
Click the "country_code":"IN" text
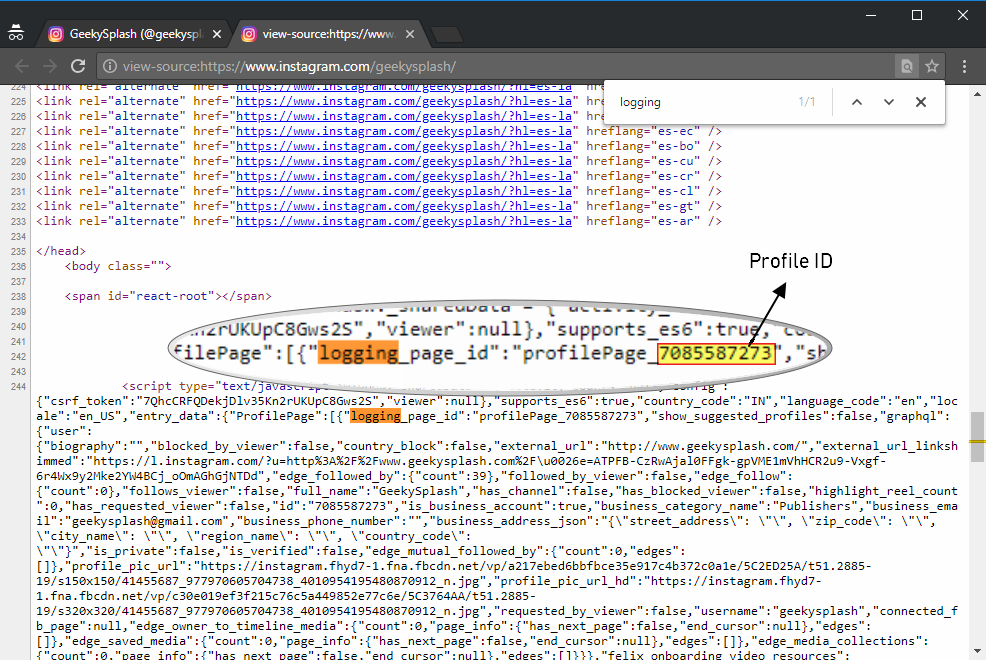[x=708, y=401]
